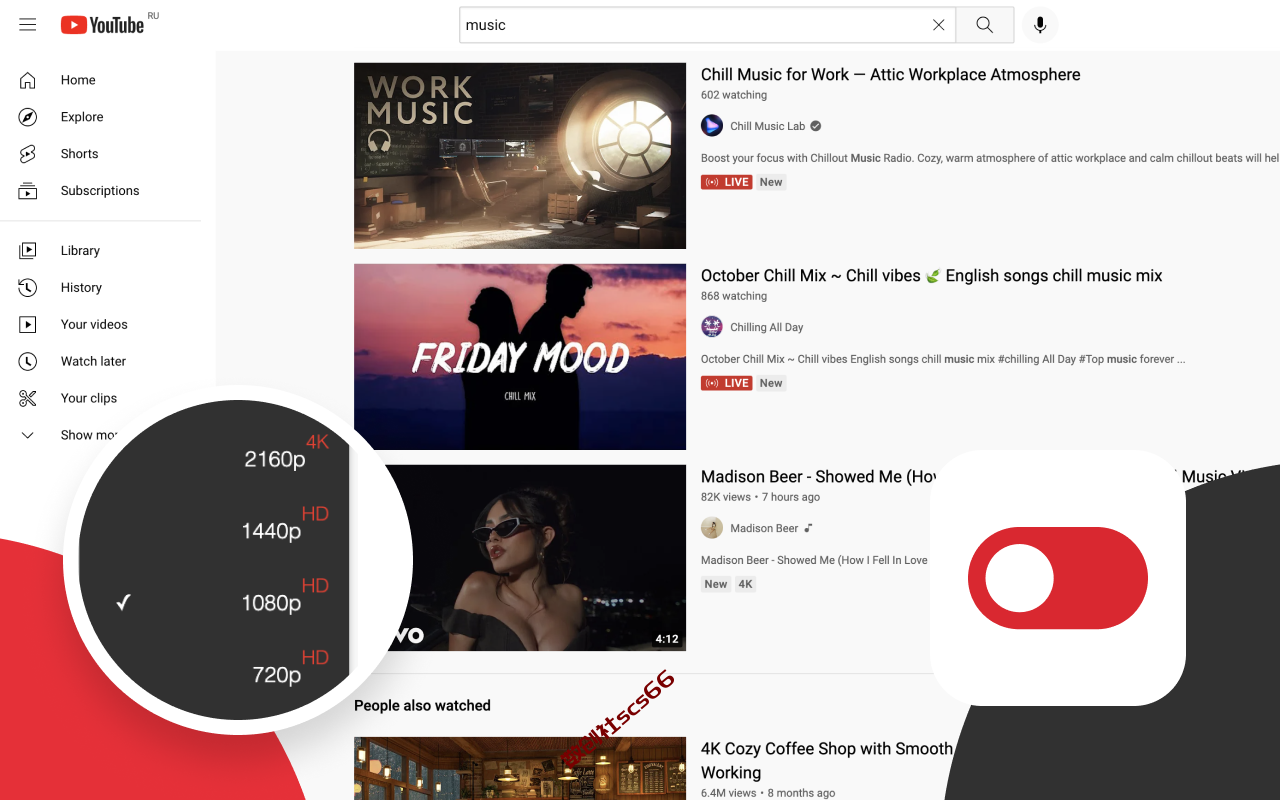This screenshot has width=1280, height=800.
Task: Click Chilling All Day channel avatar
Action: click(x=712, y=327)
